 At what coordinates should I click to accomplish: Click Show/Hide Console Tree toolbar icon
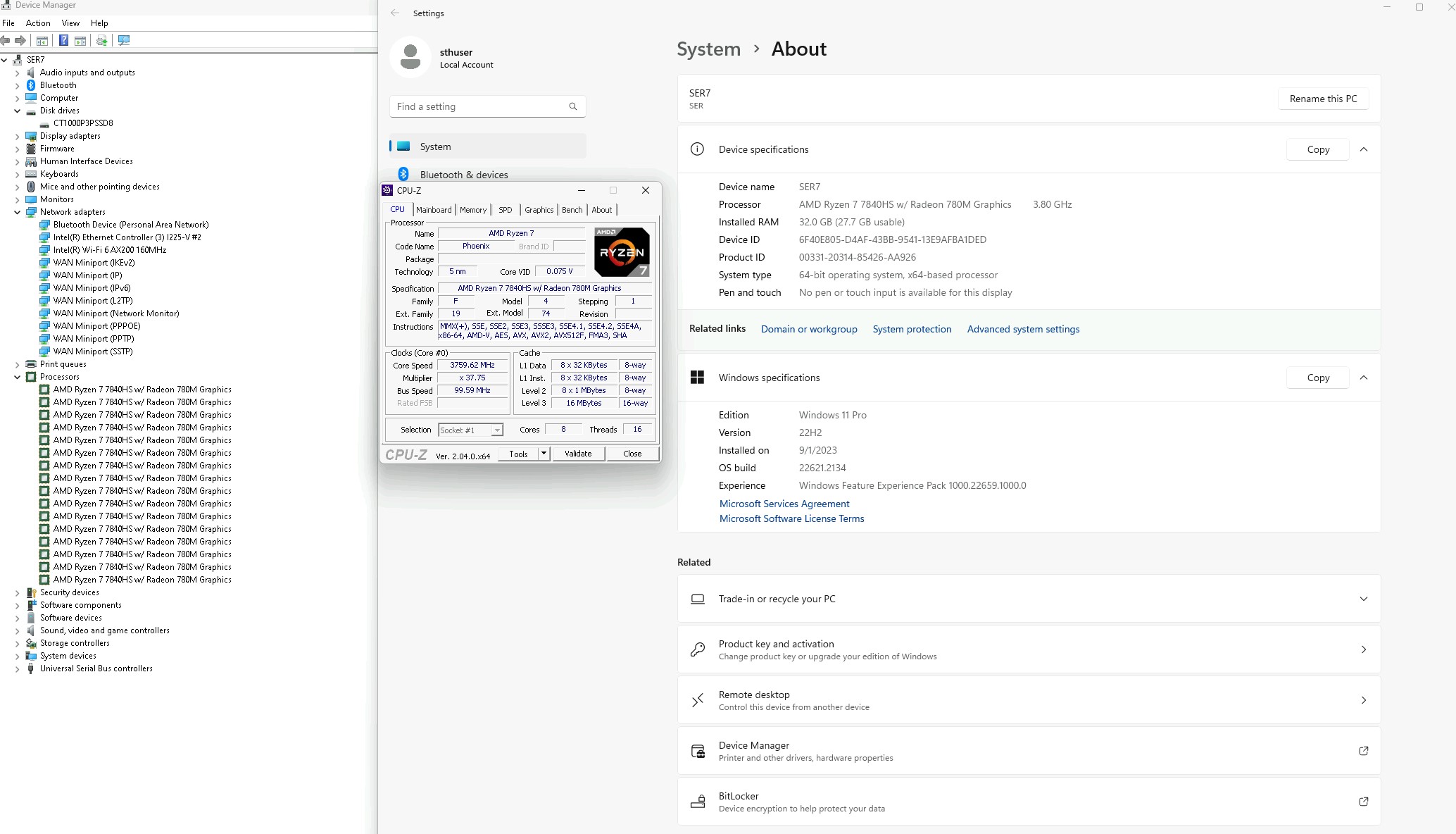coord(42,41)
